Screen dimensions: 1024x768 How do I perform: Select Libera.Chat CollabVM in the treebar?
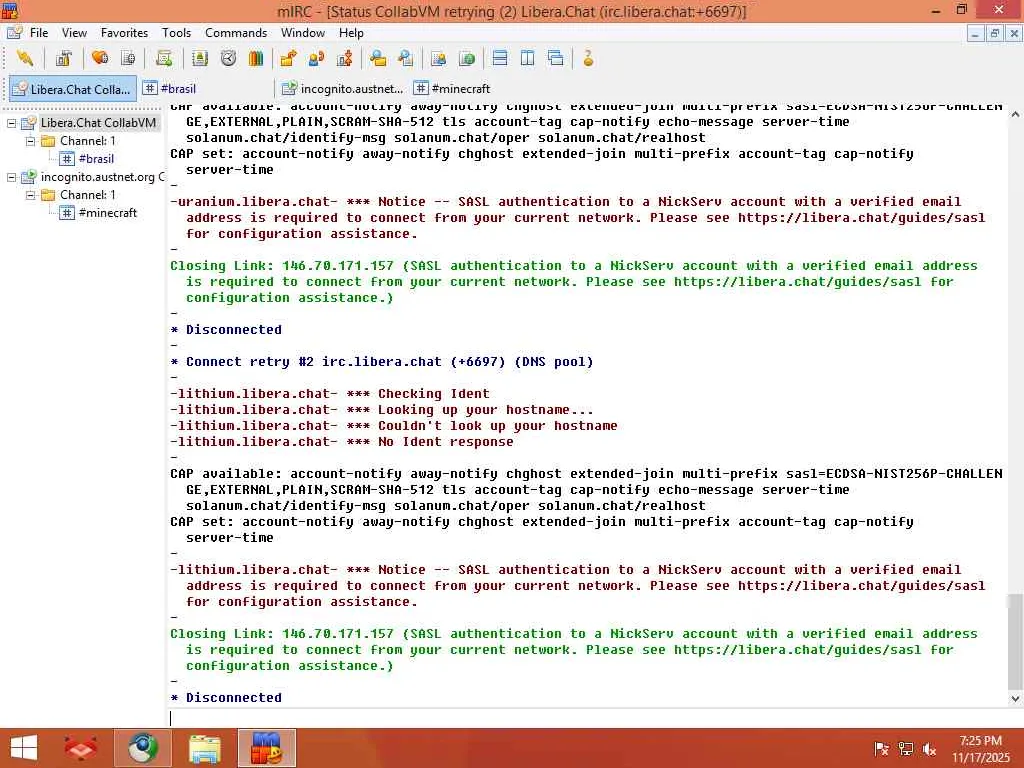pyautogui.click(x=98, y=123)
